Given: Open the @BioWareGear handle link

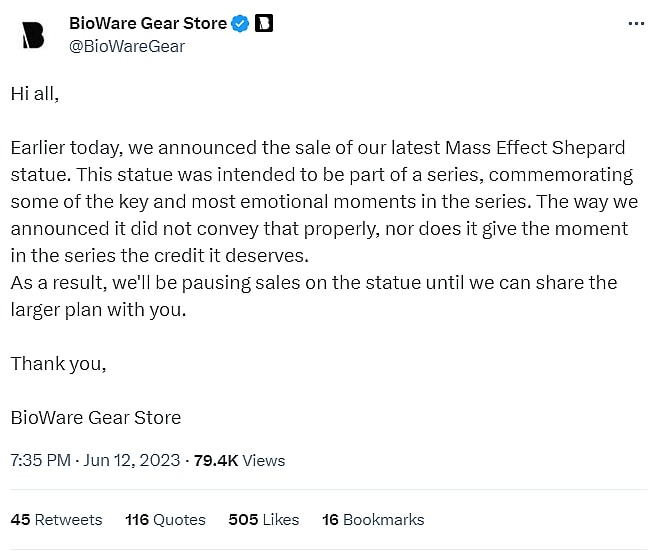Looking at the screenshot, I should [126, 46].
